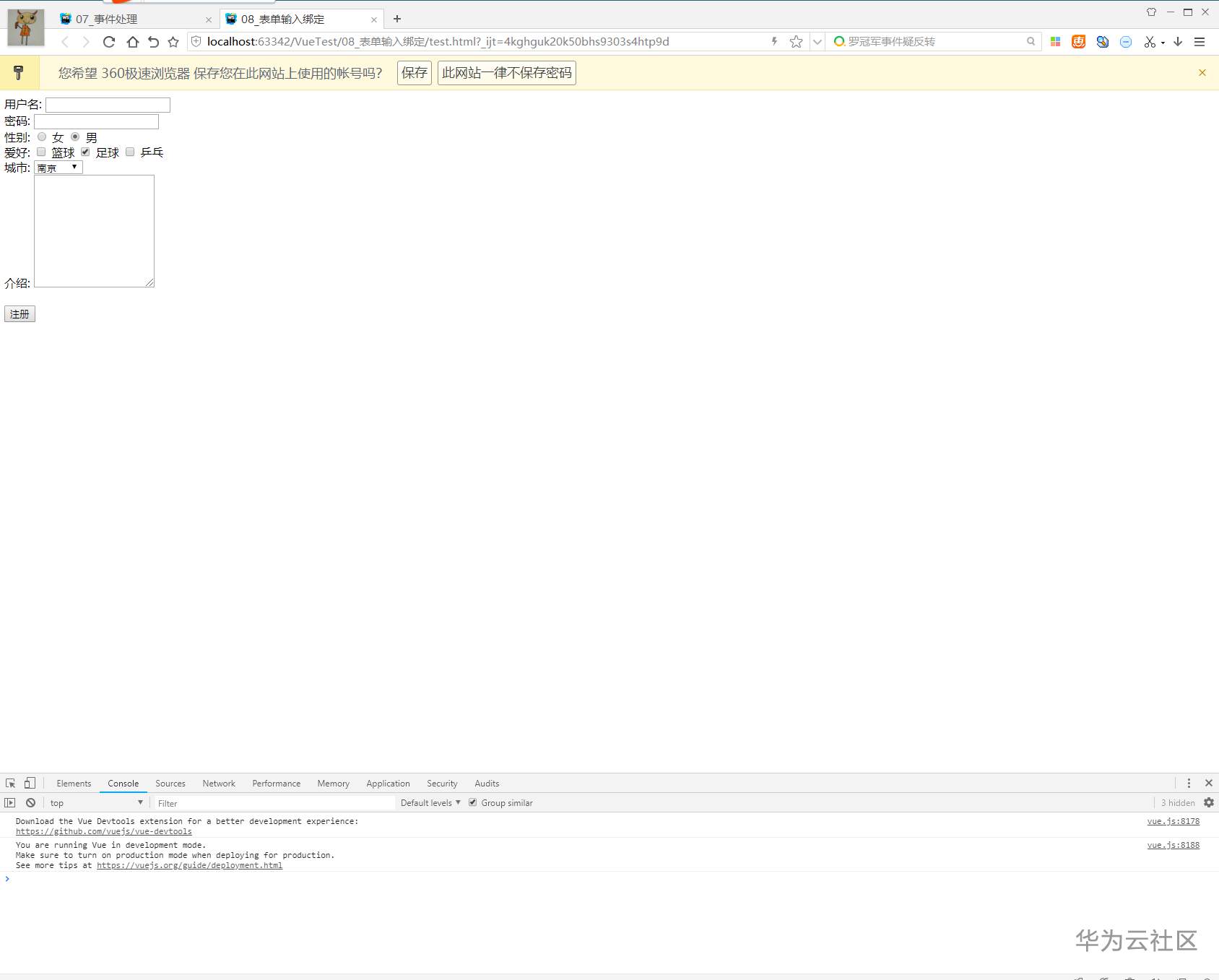The height and width of the screenshot is (980, 1219).
Task: Select the 男 gender radio button
Action: click(75, 136)
